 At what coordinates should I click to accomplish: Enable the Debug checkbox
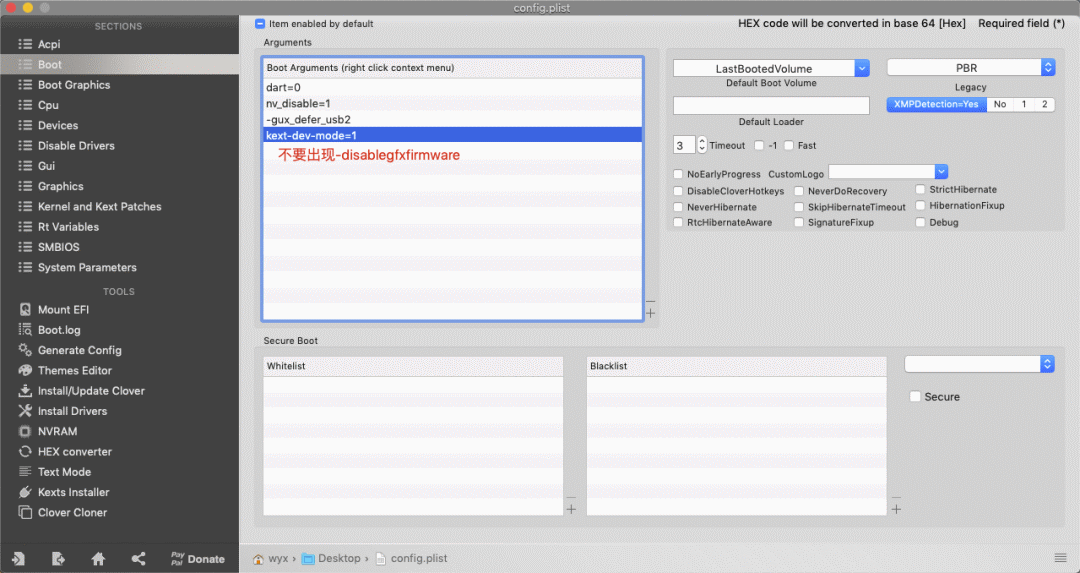pyautogui.click(x=920, y=222)
